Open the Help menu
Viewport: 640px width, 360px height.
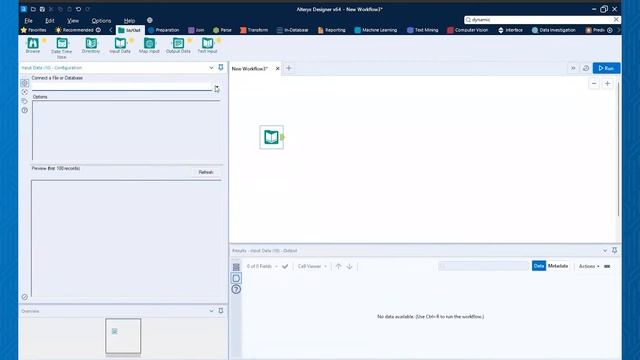(x=129, y=20)
